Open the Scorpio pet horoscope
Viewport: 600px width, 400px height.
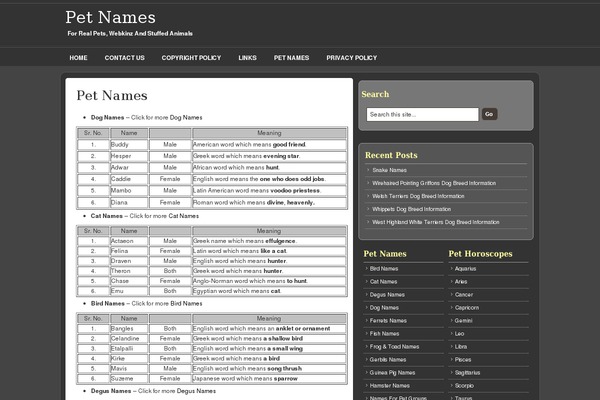[464, 386]
